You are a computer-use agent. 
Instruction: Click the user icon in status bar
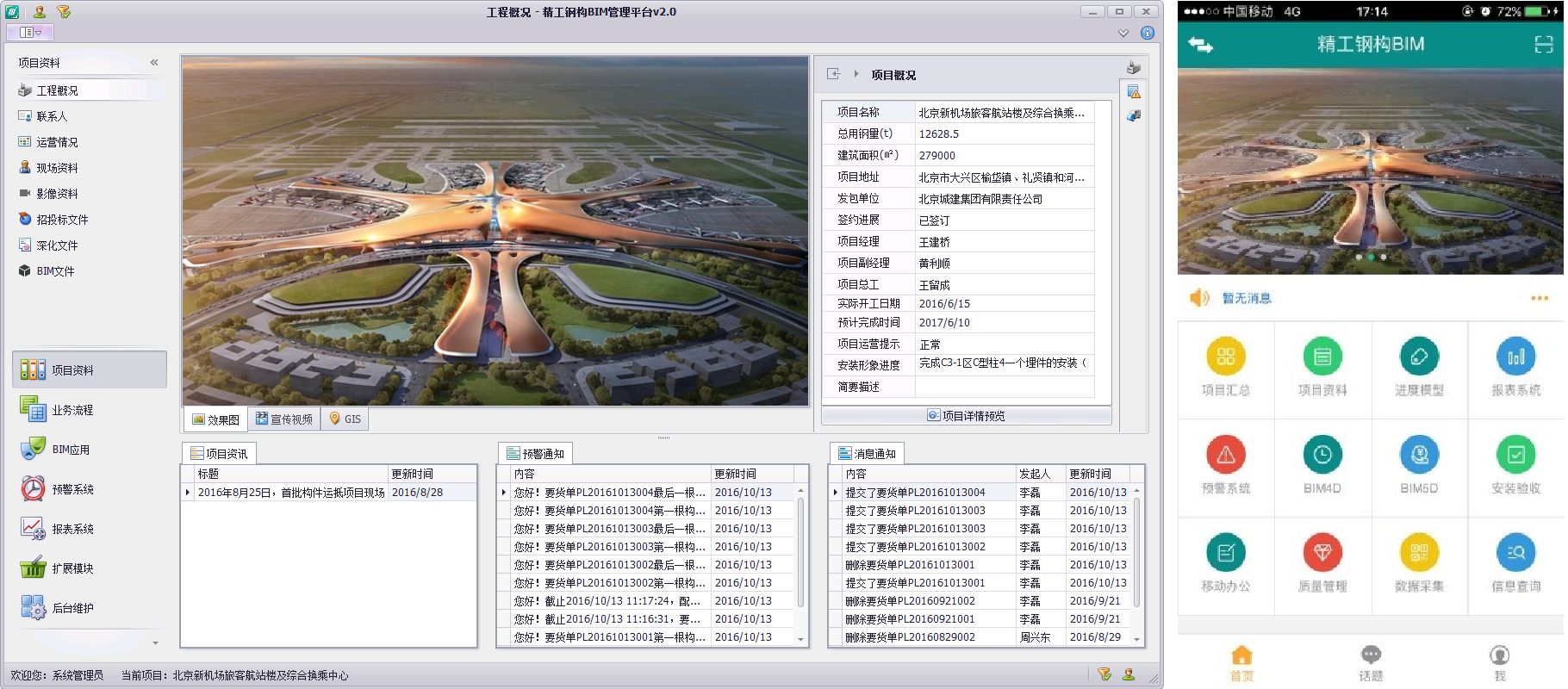coord(1129,674)
